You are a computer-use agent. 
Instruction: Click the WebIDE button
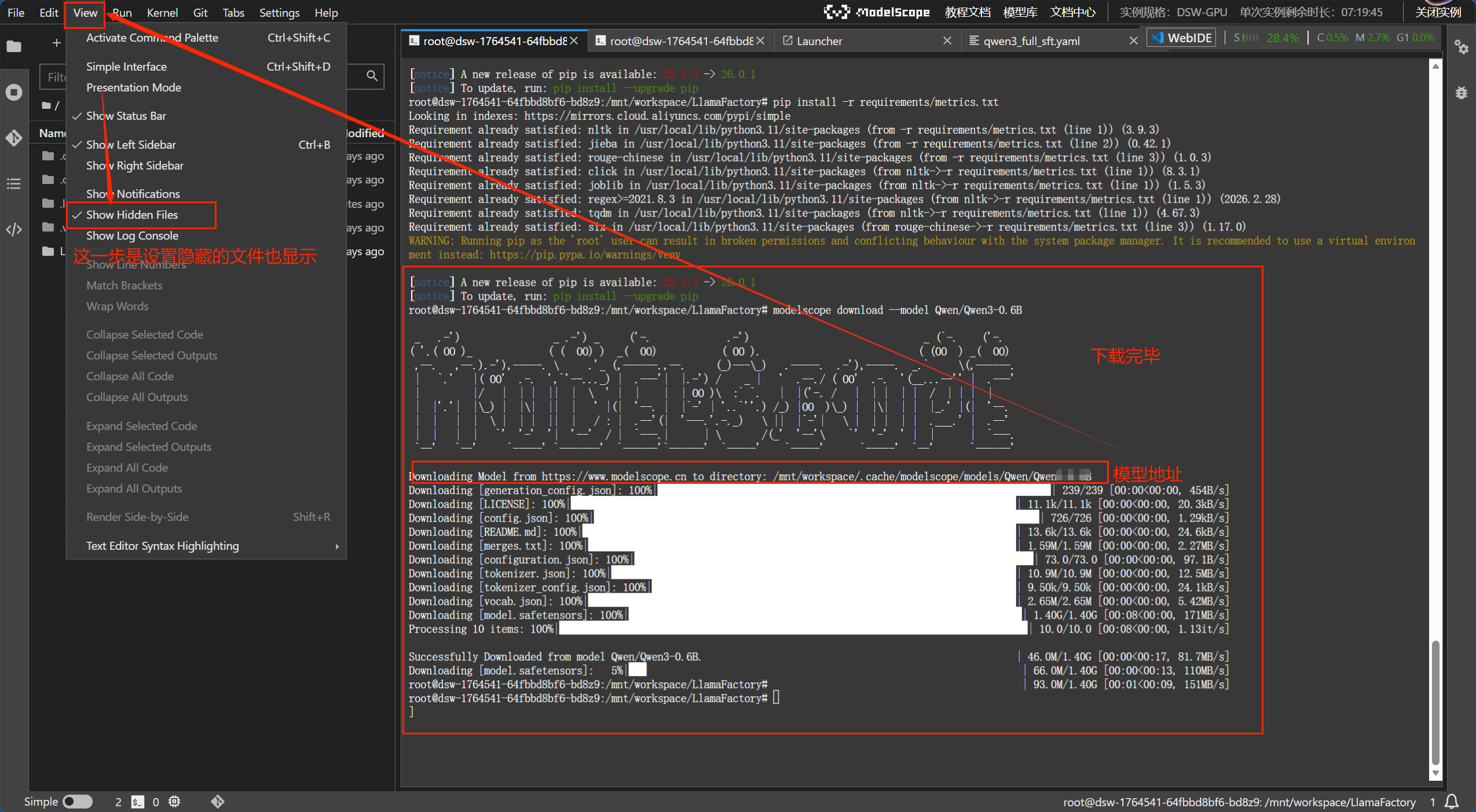(1182, 38)
